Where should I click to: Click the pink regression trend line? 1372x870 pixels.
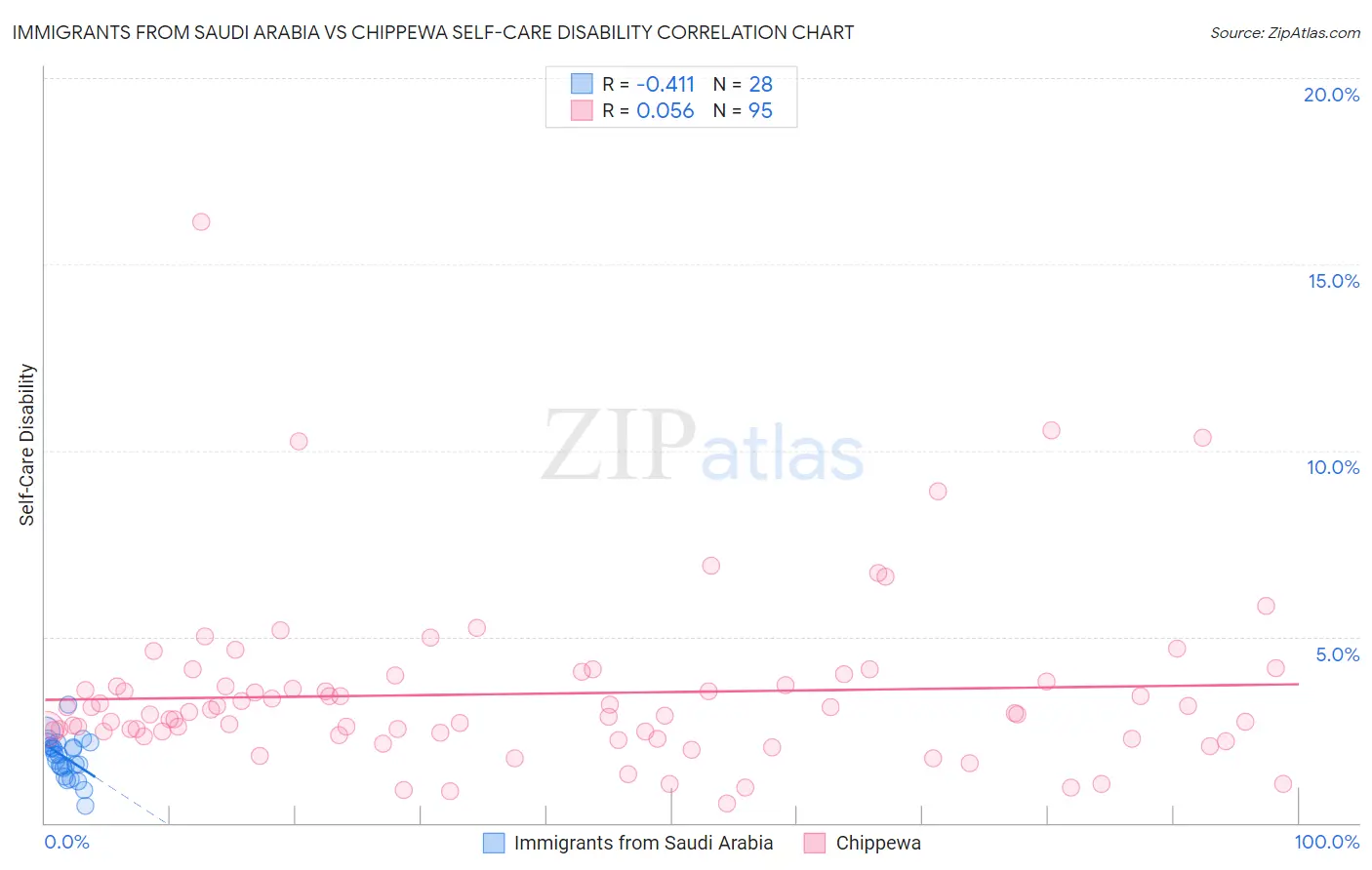671,692
